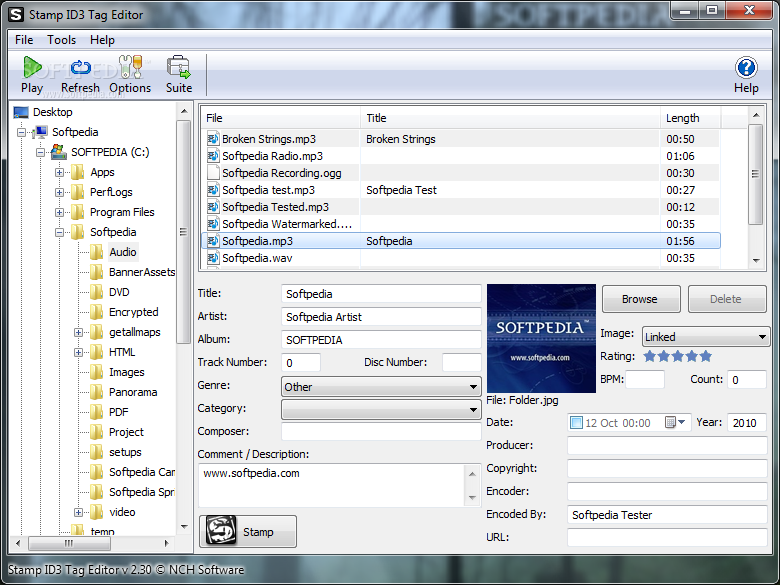This screenshot has width=780, height=585.
Task: Expand the Apps folder
Action: click(59, 173)
